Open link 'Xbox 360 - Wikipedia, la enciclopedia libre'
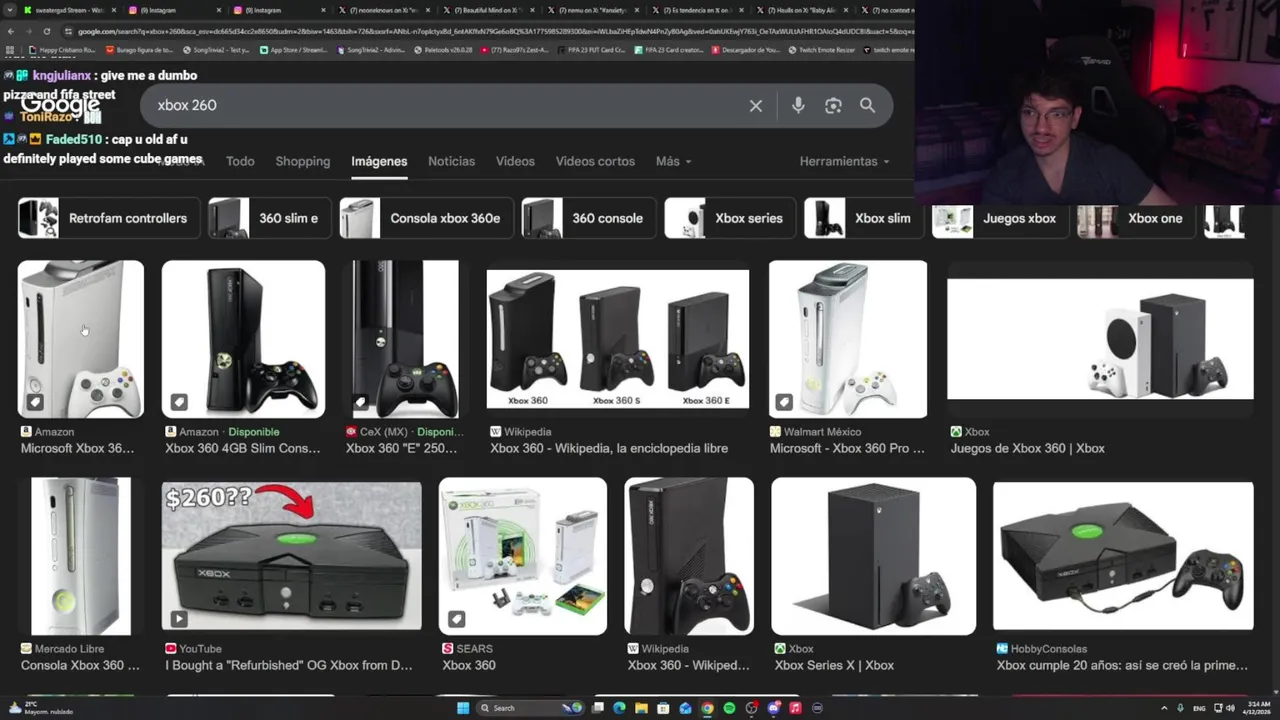1280x720 pixels. (609, 448)
